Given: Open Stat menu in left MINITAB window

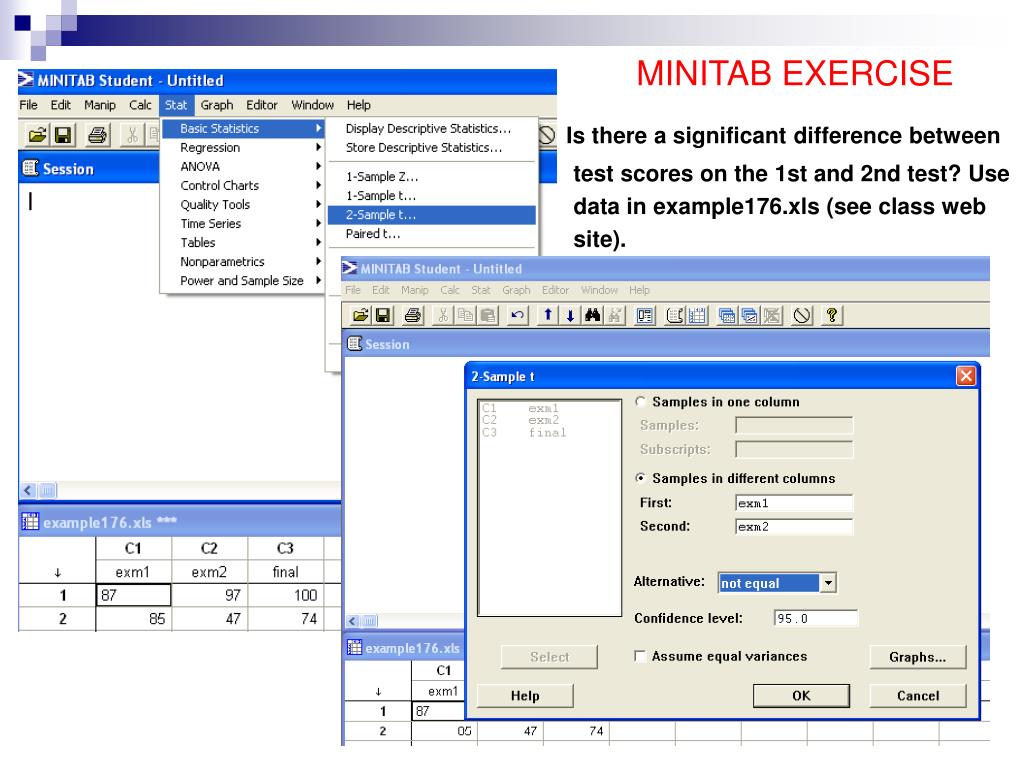Looking at the screenshot, I should click(x=176, y=105).
